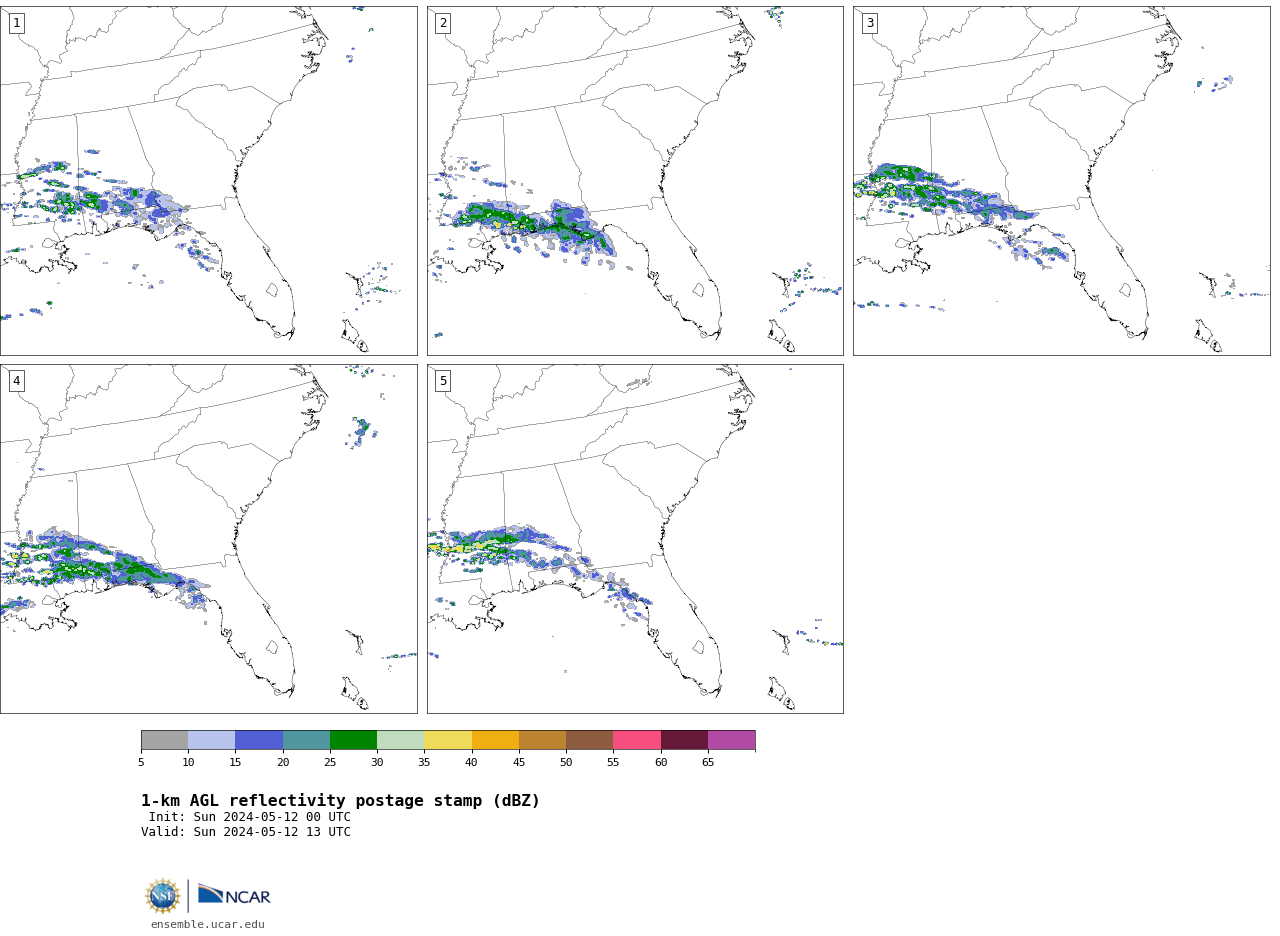Screen dimensions: 1280x936
Task: Select the gray 5-10 dBZ swatch
Action: point(164,740)
